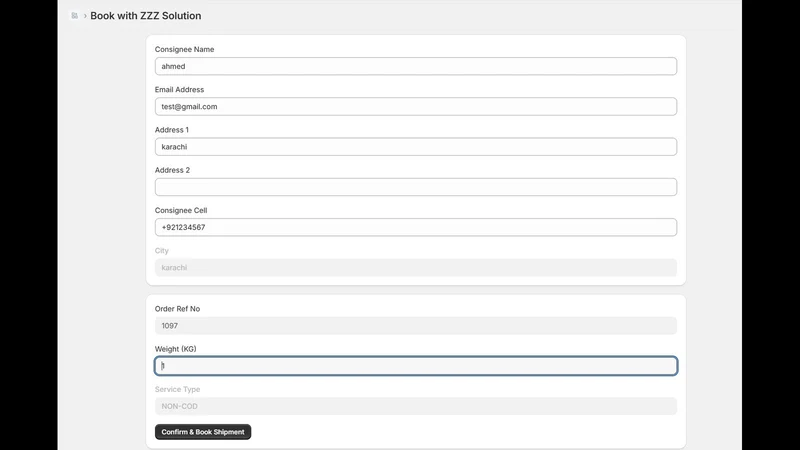
Task: Click into the Address 1 field
Action: click(416, 147)
